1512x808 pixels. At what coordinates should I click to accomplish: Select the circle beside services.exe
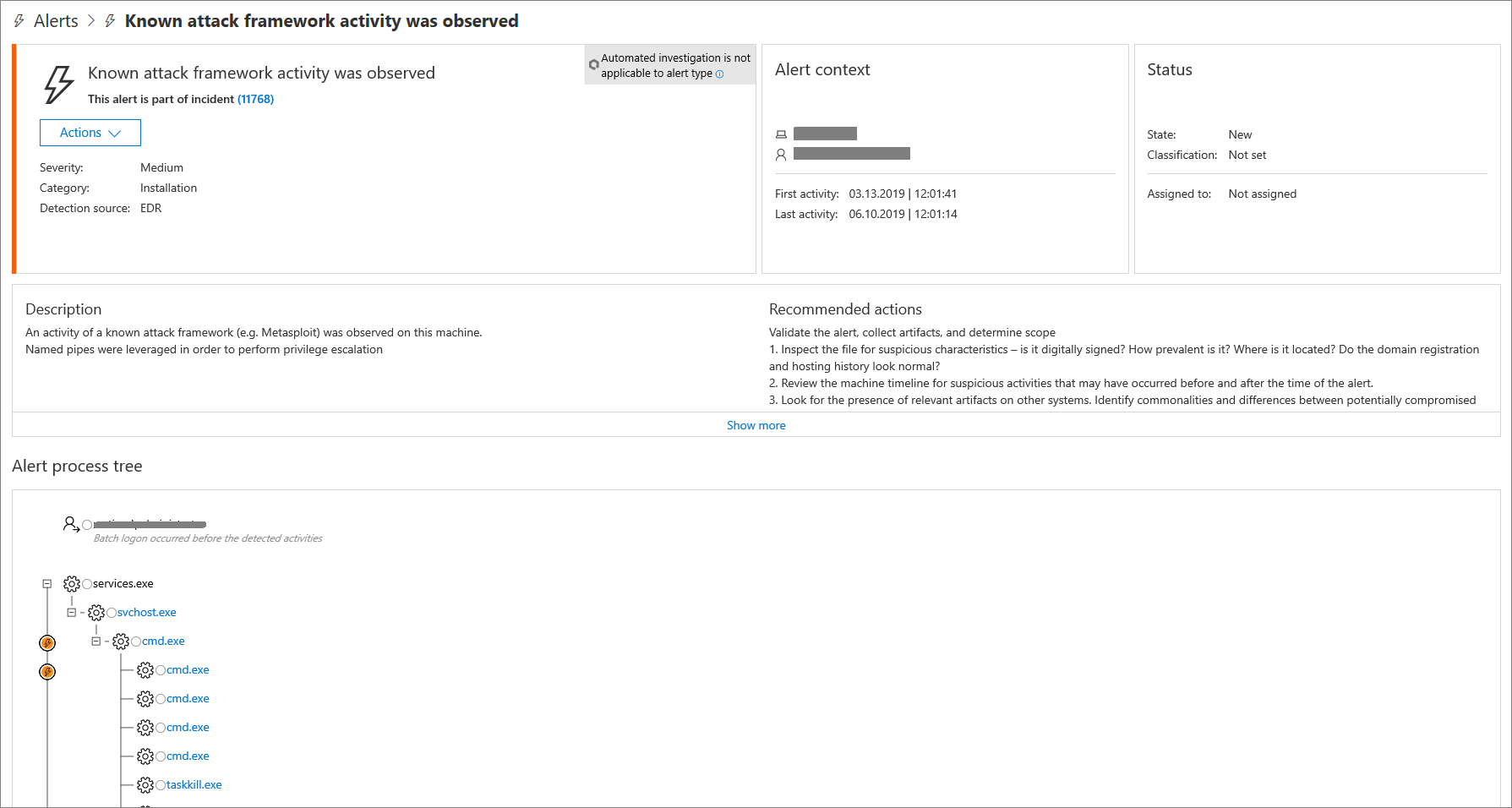click(87, 584)
